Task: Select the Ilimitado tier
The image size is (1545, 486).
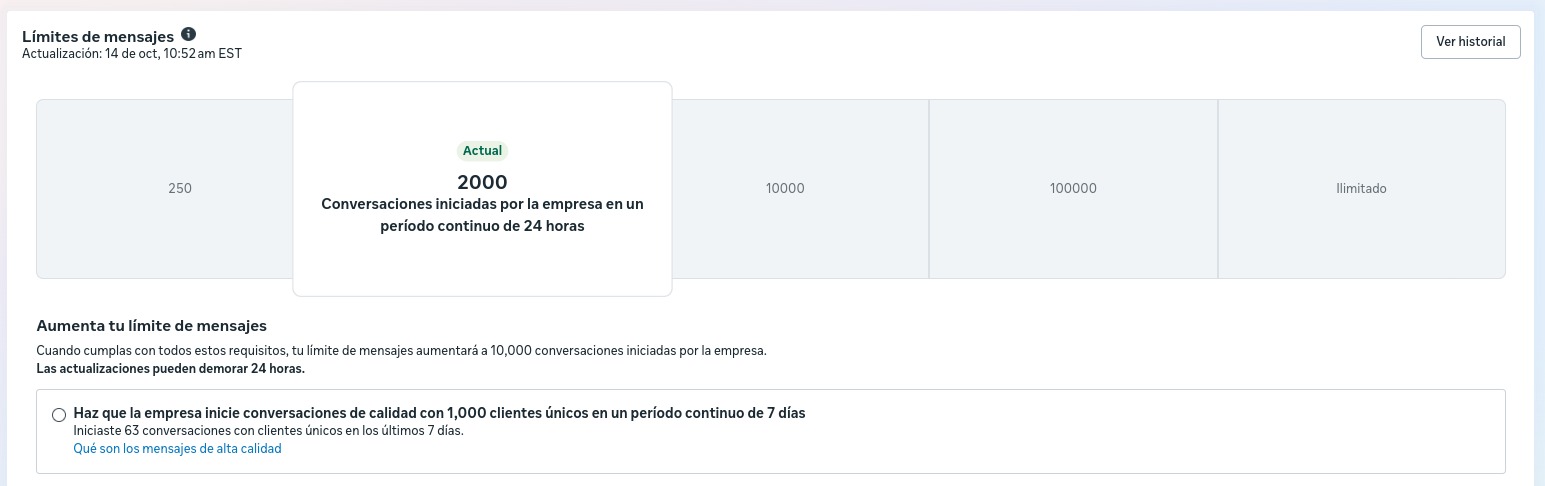Action: 1361,188
